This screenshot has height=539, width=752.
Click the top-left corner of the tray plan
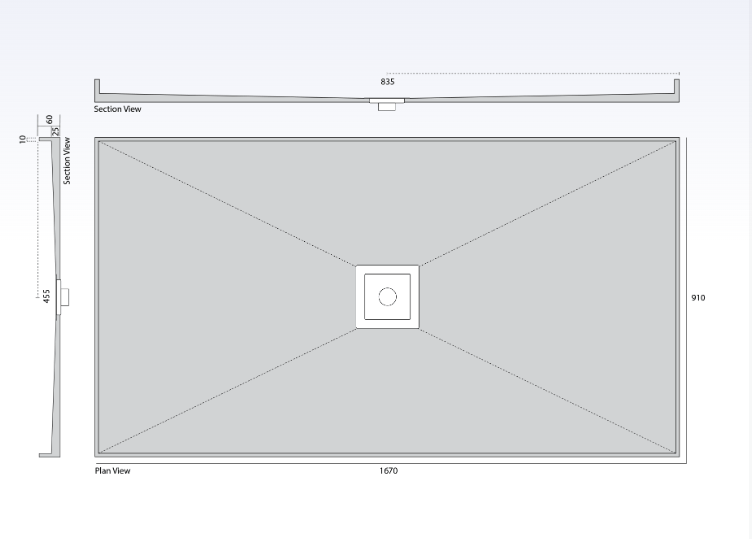click(x=97, y=139)
